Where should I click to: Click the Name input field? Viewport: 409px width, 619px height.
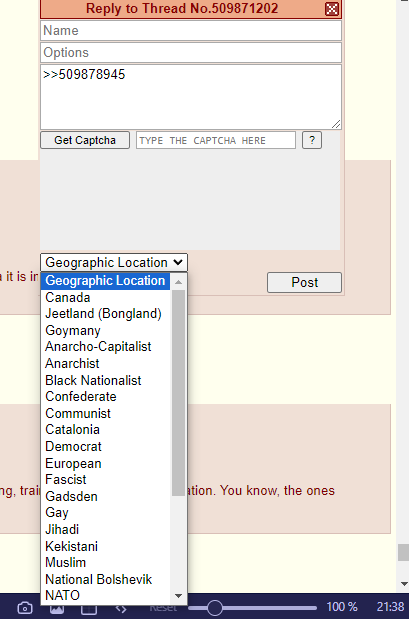point(191,30)
